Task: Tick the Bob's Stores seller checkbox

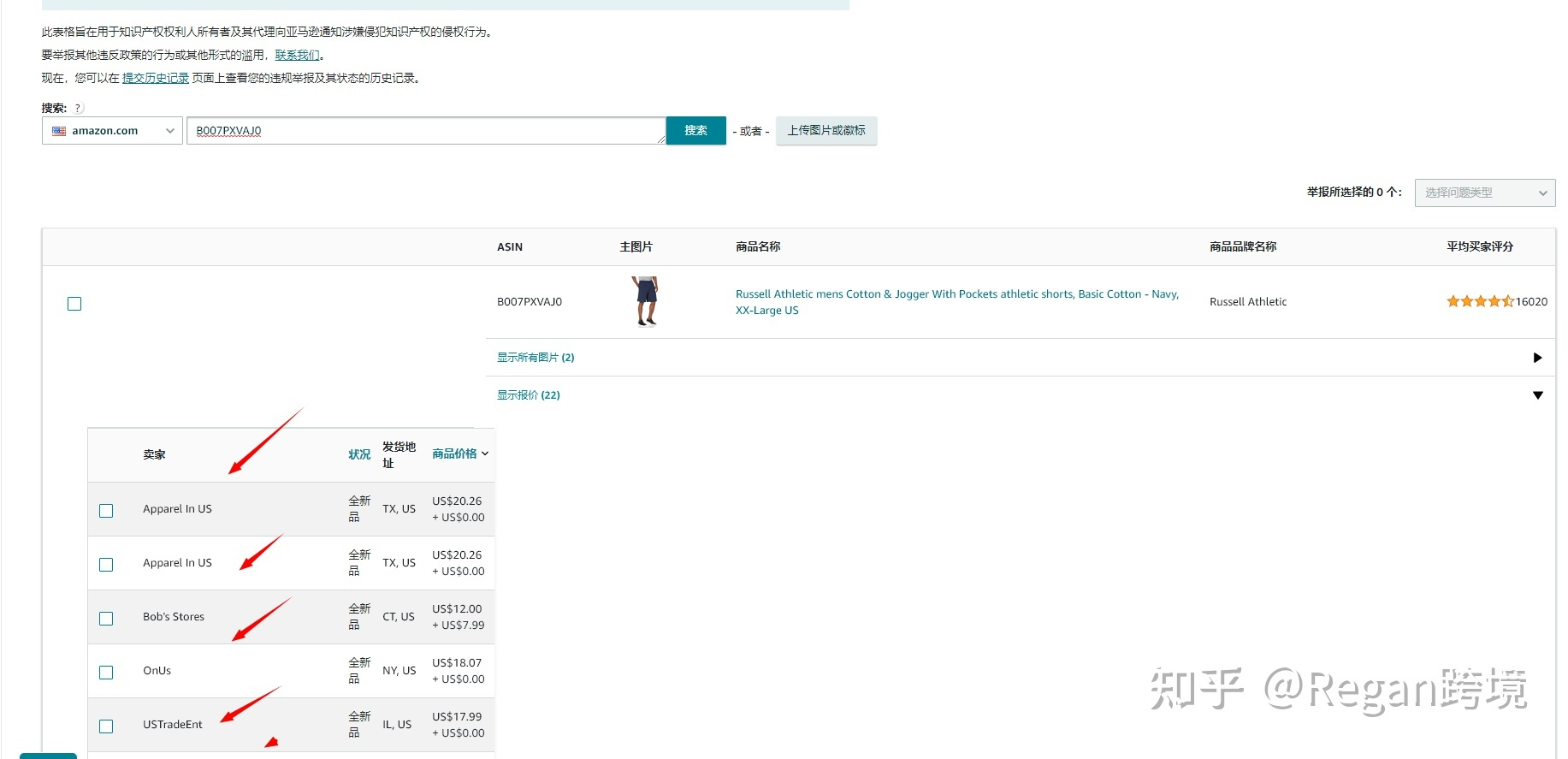Action: [x=106, y=619]
